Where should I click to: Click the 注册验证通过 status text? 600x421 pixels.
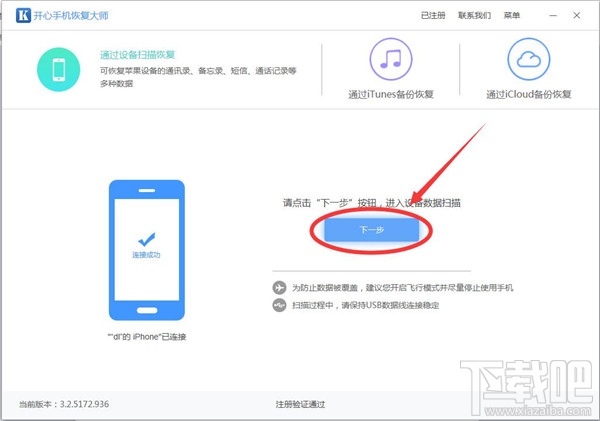coord(301,404)
